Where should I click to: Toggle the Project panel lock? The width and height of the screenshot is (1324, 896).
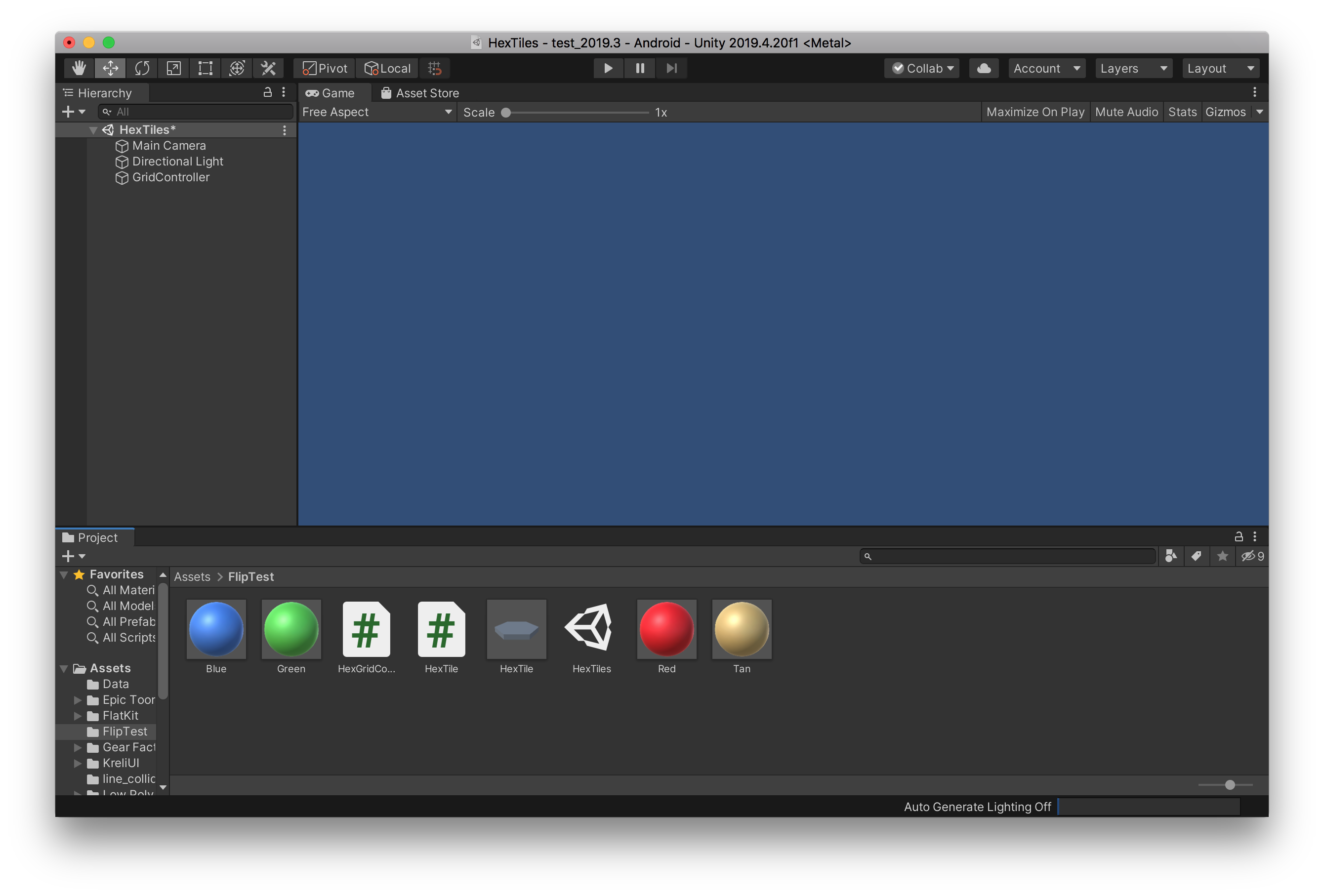(x=1239, y=536)
